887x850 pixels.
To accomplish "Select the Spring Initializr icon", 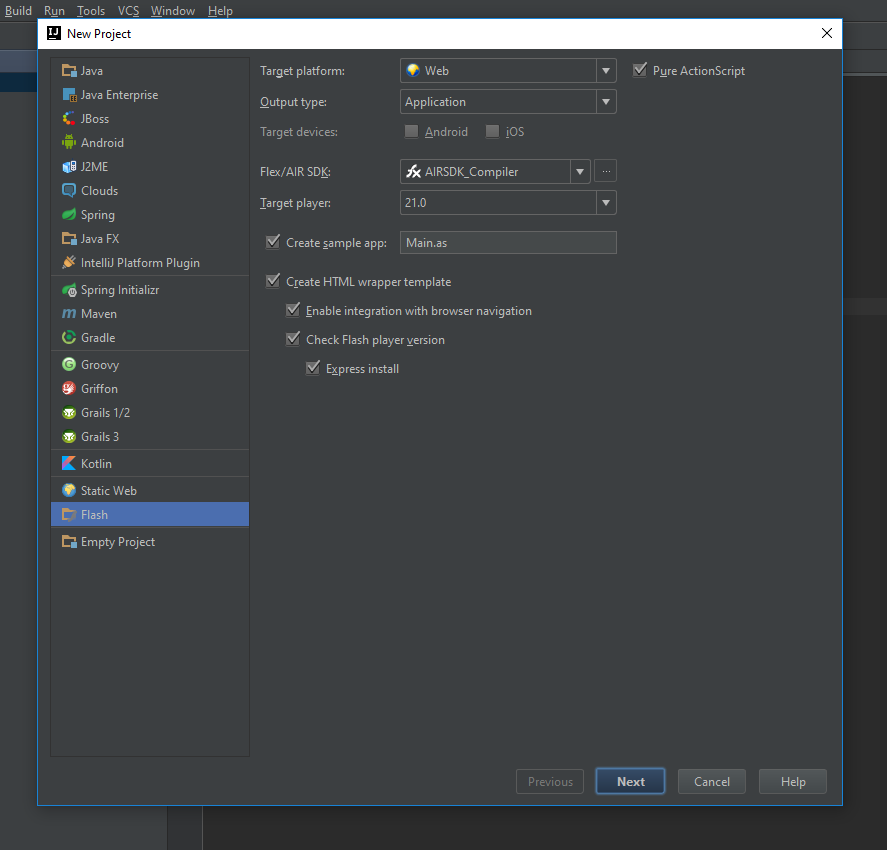I will 69,290.
